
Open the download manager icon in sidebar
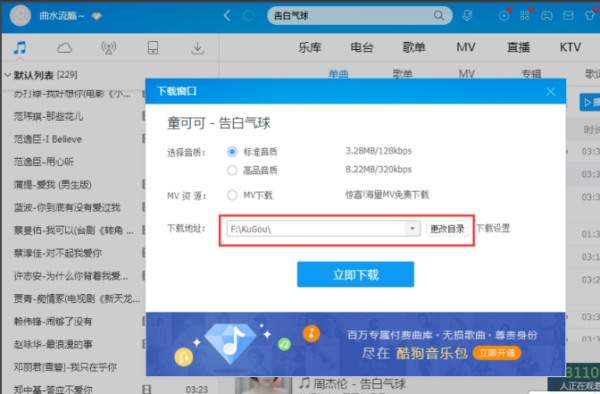197,48
